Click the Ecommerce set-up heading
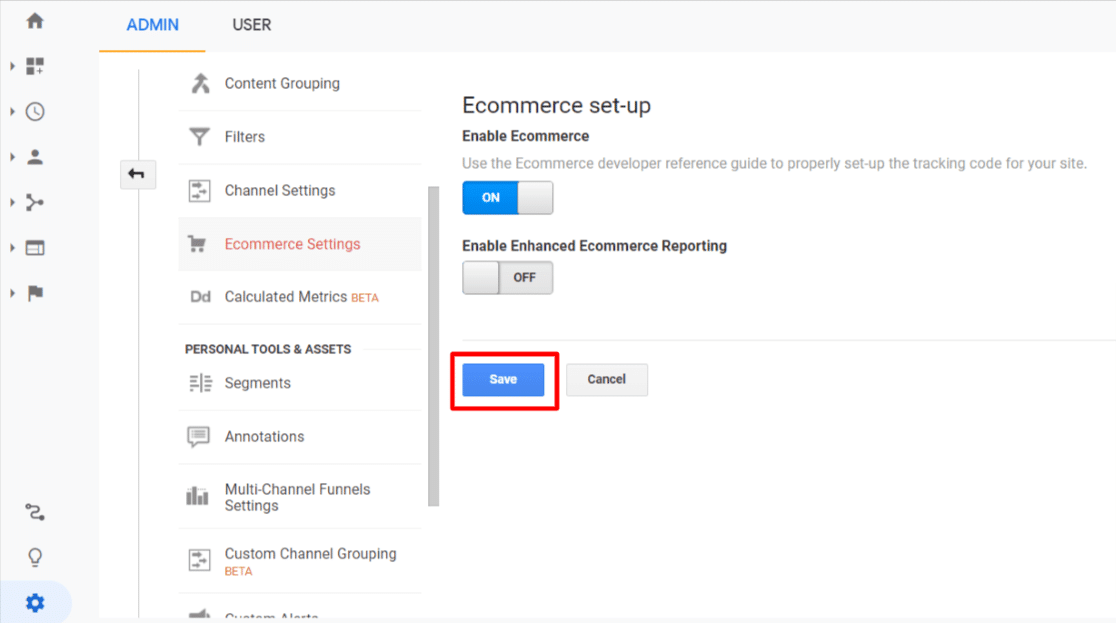This screenshot has width=1116, height=623. click(557, 105)
